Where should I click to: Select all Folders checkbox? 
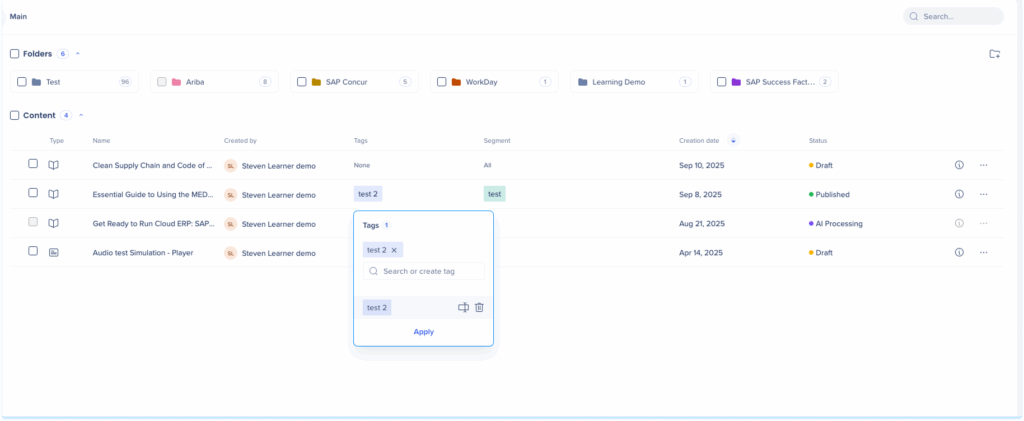tap(14, 54)
